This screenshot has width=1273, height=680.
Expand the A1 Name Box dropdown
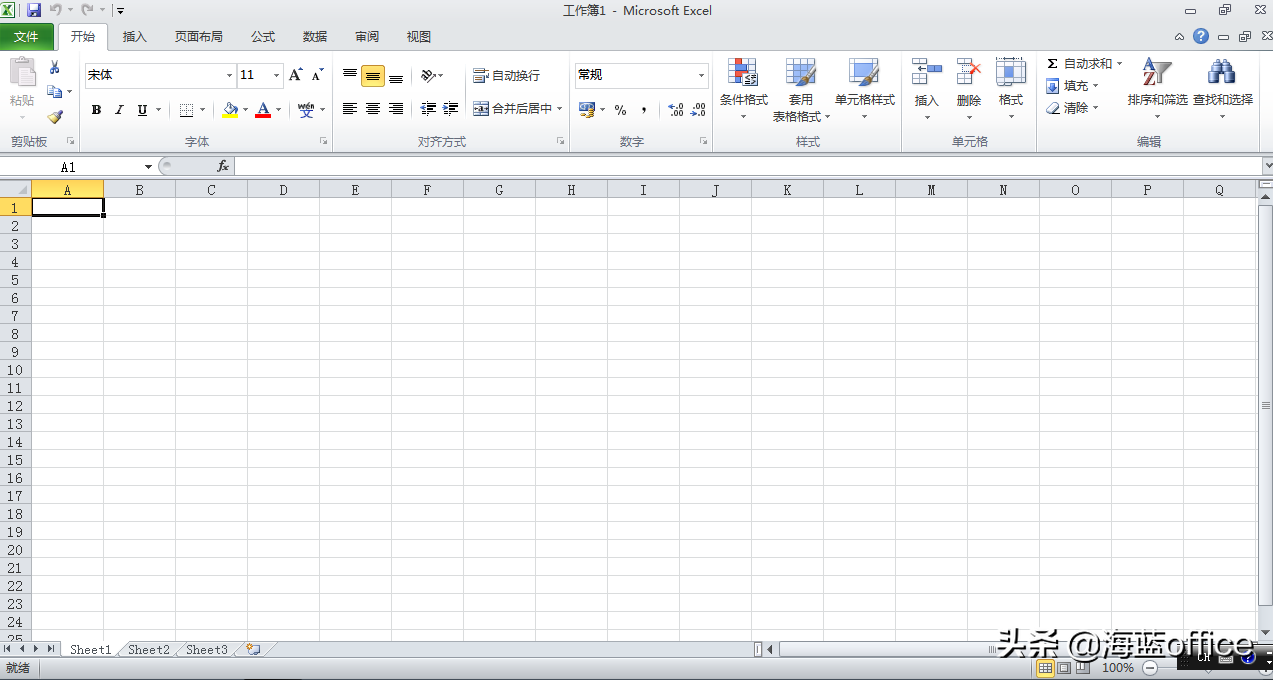pos(148,167)
